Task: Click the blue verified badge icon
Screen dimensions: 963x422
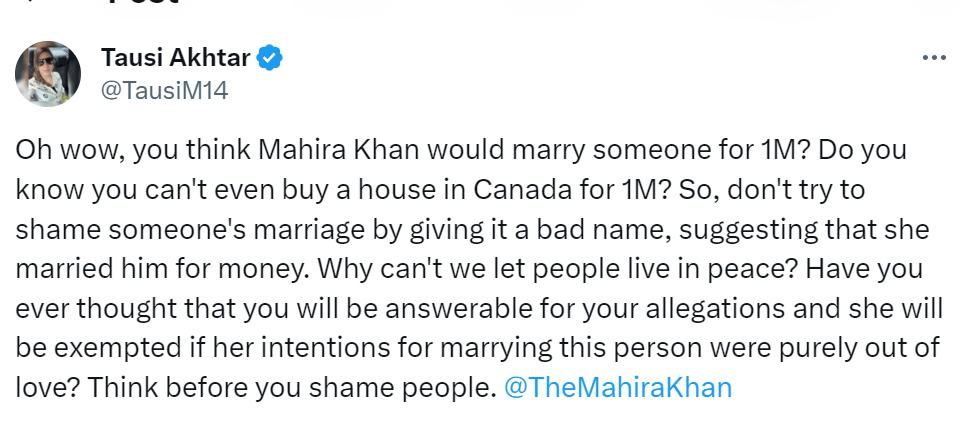Action: click(x=270, y=58)
